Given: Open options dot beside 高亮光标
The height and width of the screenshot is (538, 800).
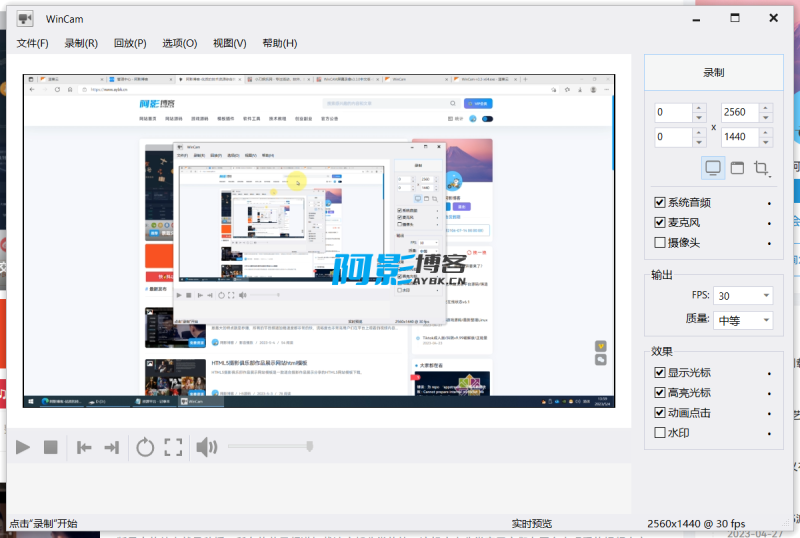Looking at the screenshot, I should (769, 394).
